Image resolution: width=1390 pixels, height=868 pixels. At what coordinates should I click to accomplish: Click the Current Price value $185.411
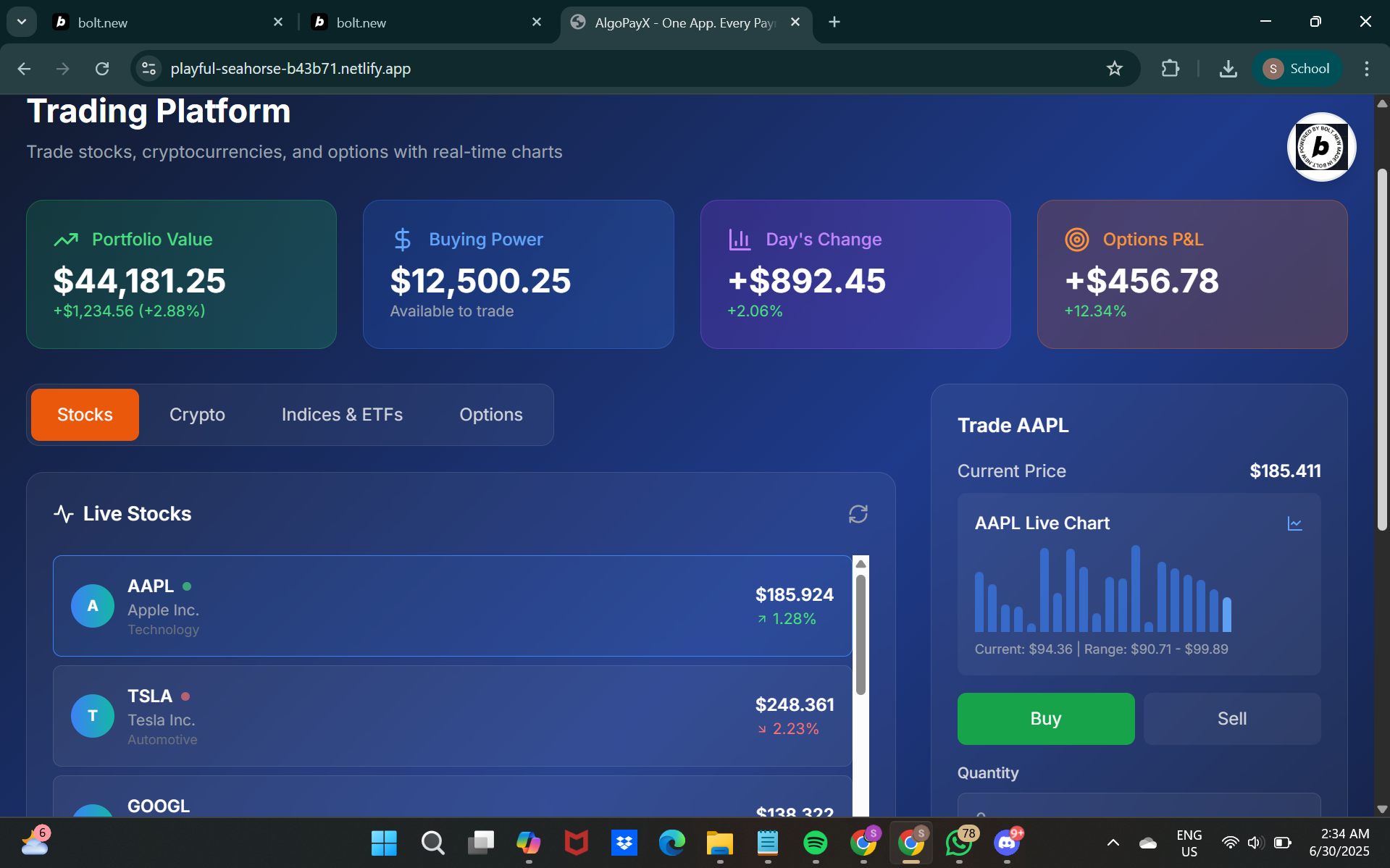point(1285,471)
